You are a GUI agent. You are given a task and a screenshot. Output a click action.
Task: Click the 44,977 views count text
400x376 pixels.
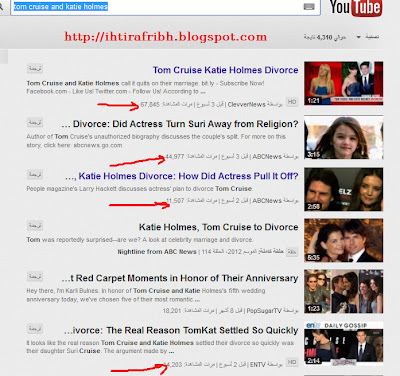point(175,156)
